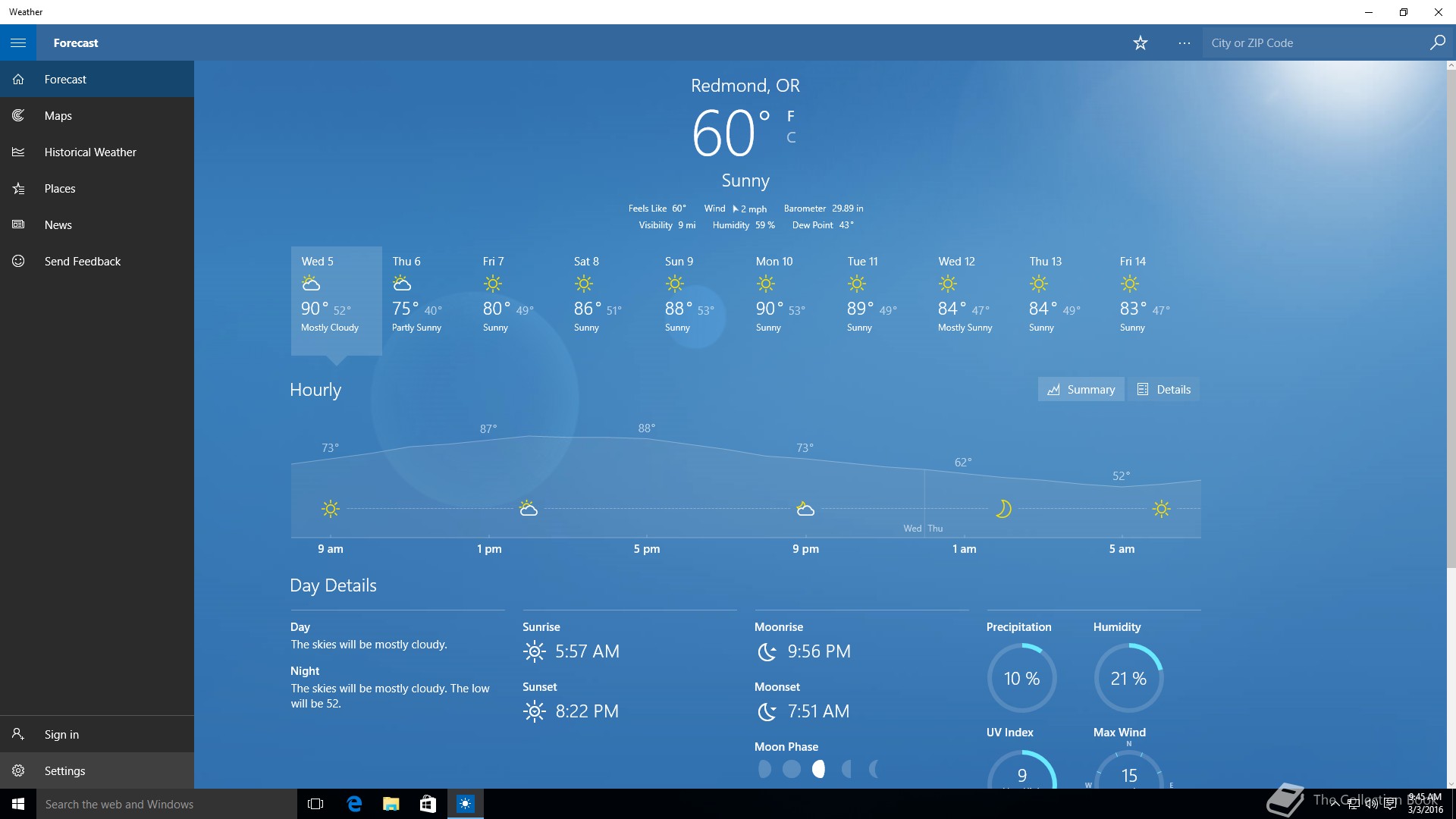
Task: Click the search magnifier icon
Action: (1437, 43)
